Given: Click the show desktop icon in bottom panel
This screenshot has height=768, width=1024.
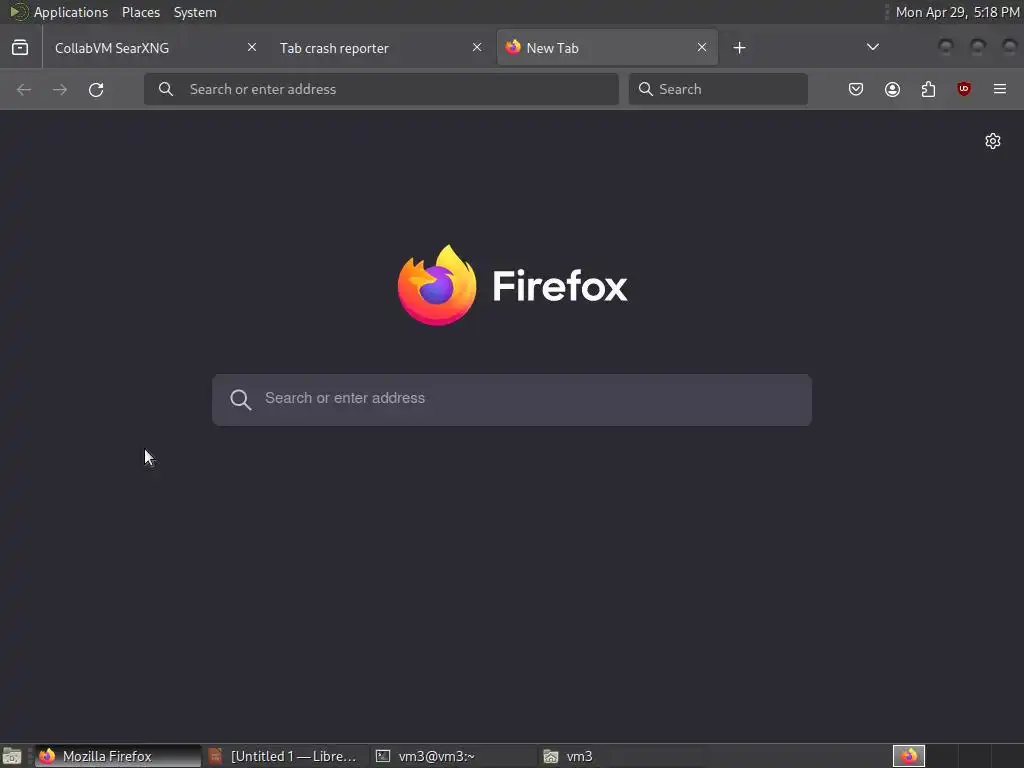Looking at the screenshot, I should [x=12, y=756].
